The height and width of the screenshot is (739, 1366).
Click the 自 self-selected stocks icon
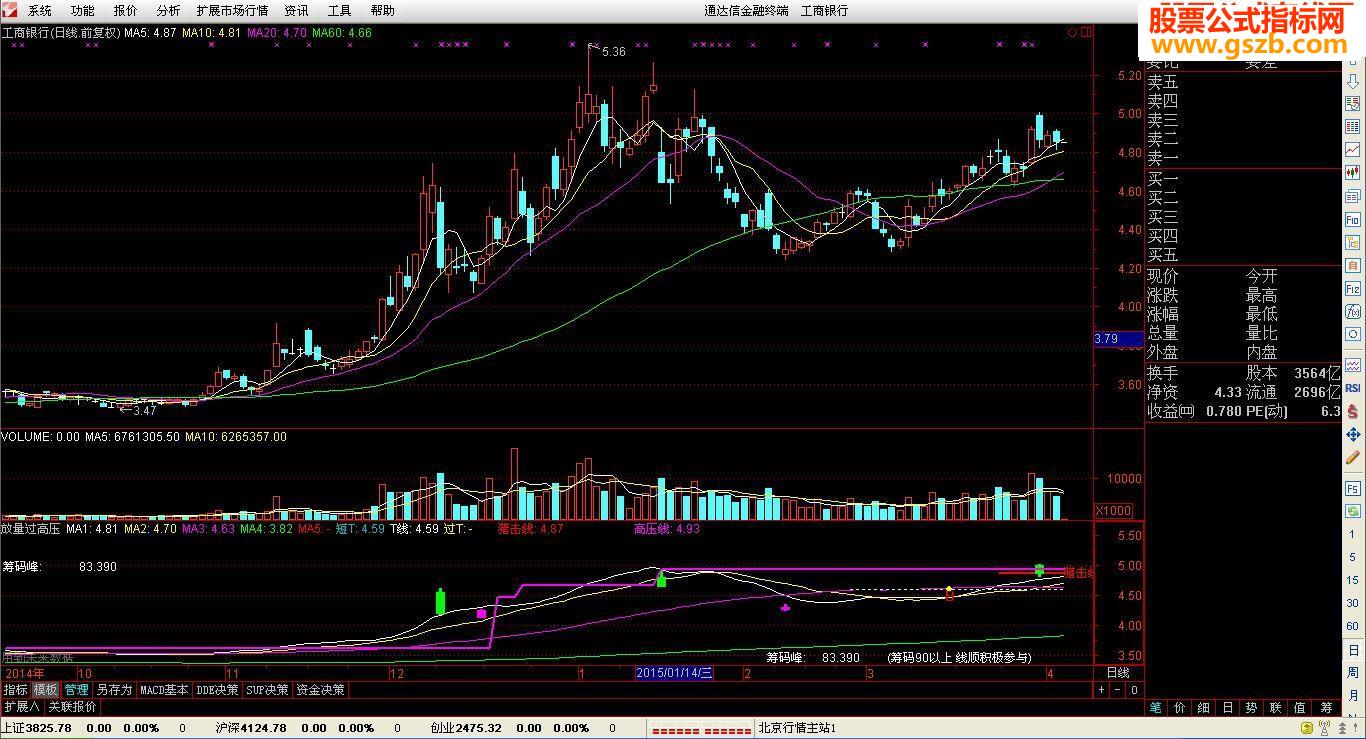pyautogui.click(x=1353, y=265)
